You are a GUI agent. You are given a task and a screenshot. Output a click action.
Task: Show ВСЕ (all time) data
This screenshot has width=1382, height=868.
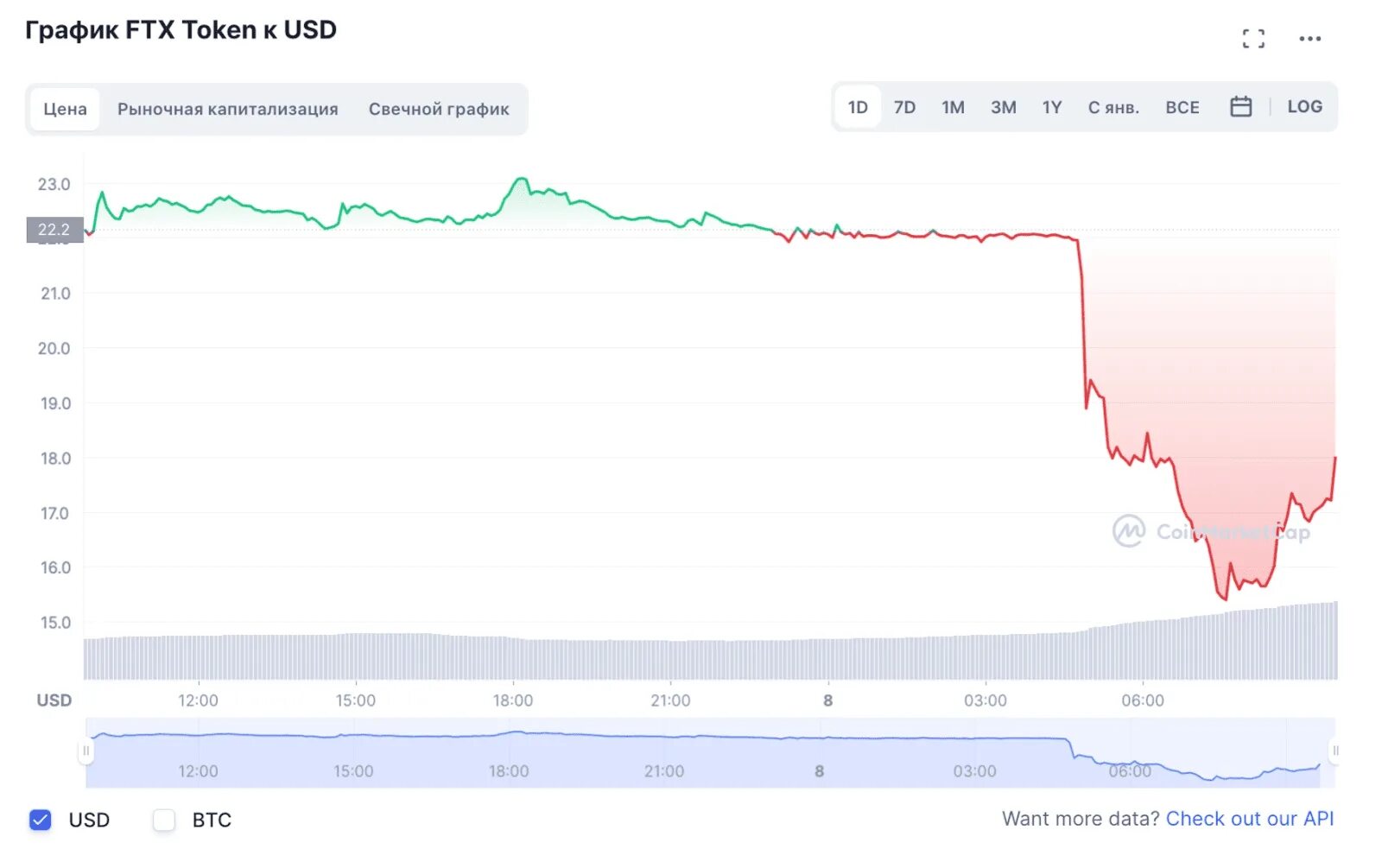click(x=1182, y=108)
